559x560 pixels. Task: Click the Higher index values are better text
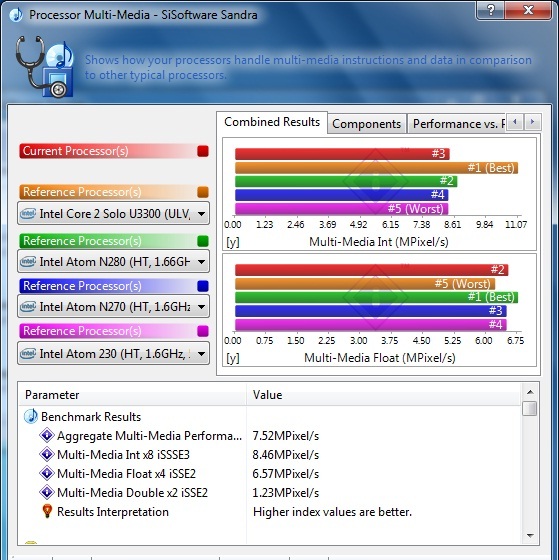tap(332, 512)
